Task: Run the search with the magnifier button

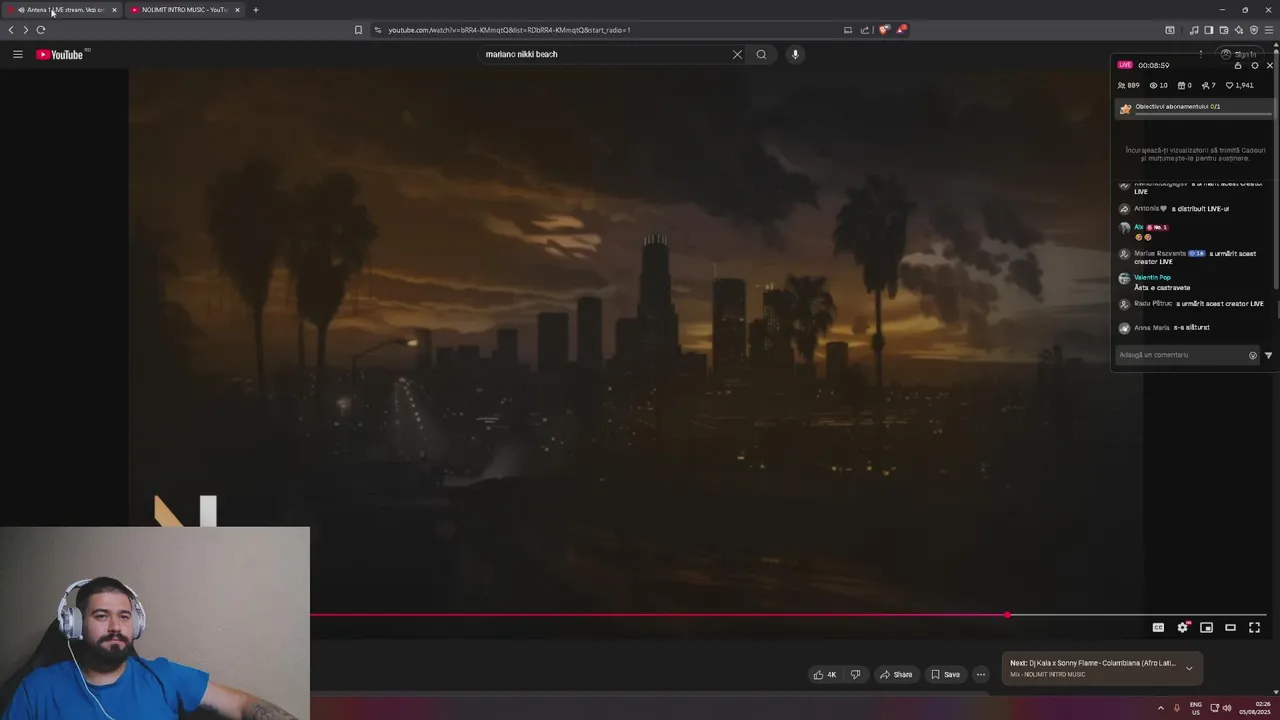Action: [x=761, y=54]
